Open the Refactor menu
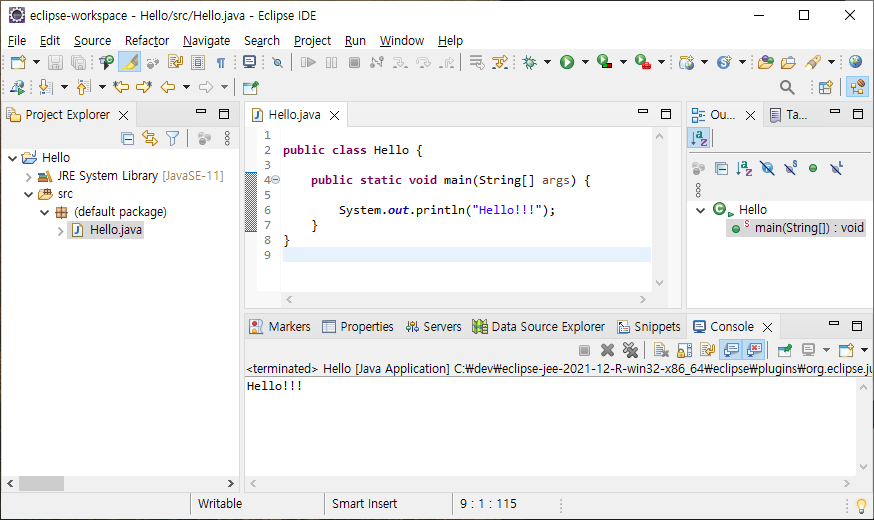874x520 pixels. [x=147, y=41]
